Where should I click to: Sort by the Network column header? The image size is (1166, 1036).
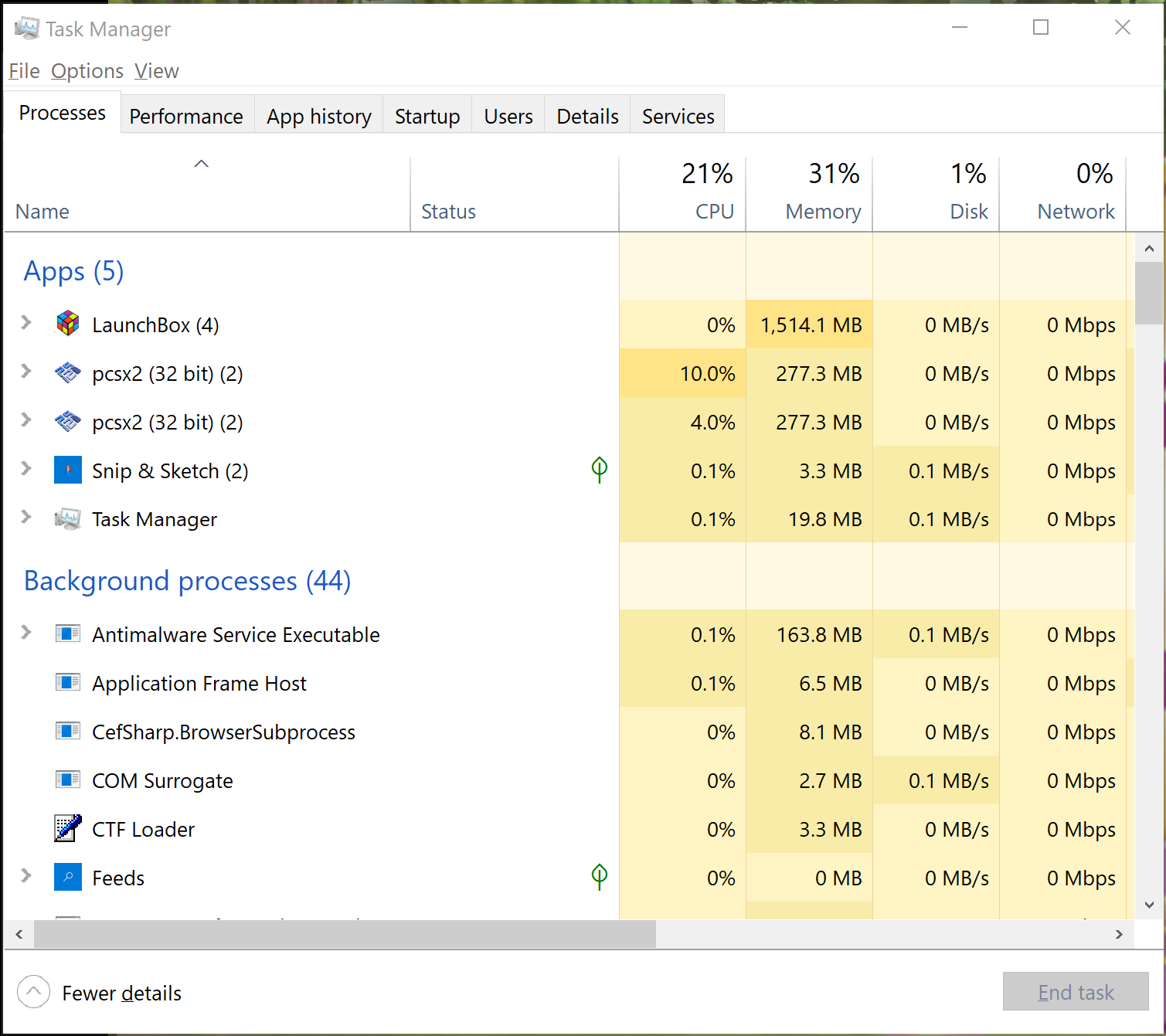click(1062, 193)
